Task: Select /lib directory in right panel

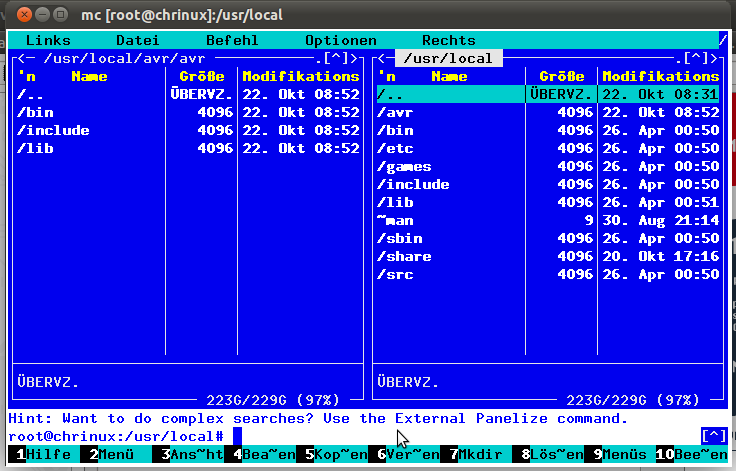Action: pos(548,202)
